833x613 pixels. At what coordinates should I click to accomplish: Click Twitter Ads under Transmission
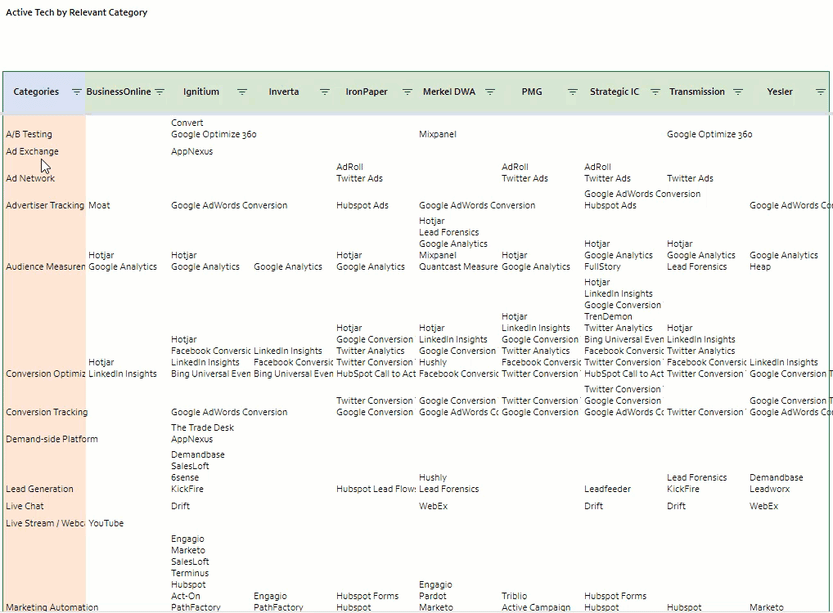tap(690, 178)
